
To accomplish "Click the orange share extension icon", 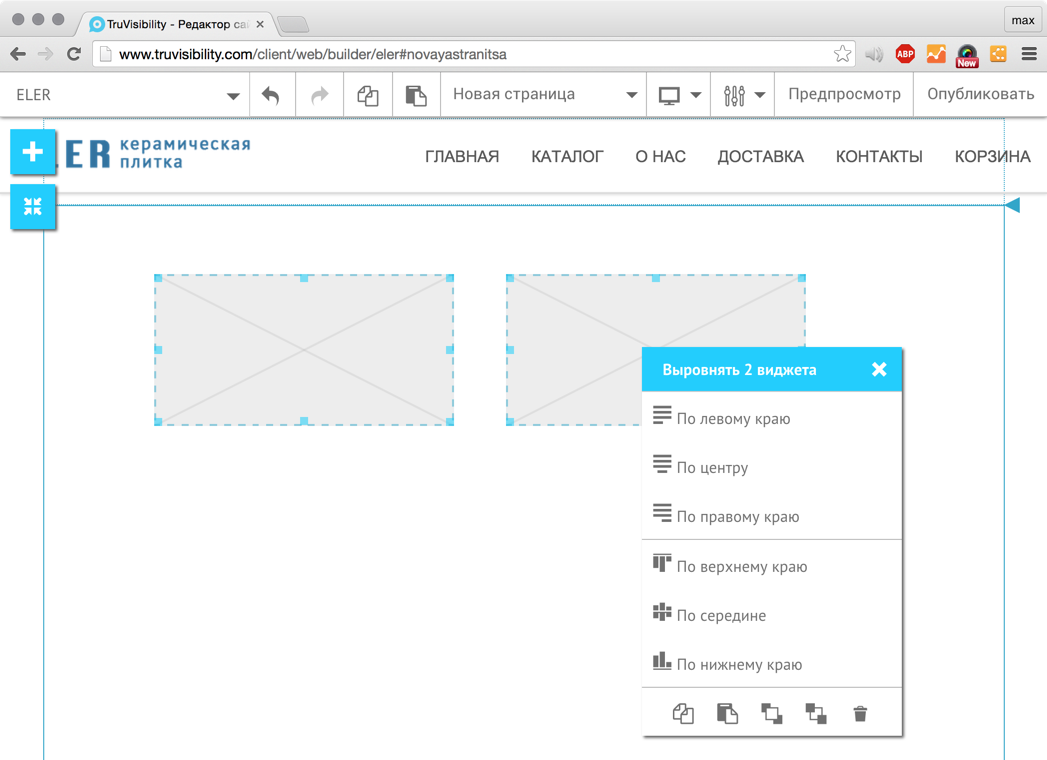I will tap(998, 54).
